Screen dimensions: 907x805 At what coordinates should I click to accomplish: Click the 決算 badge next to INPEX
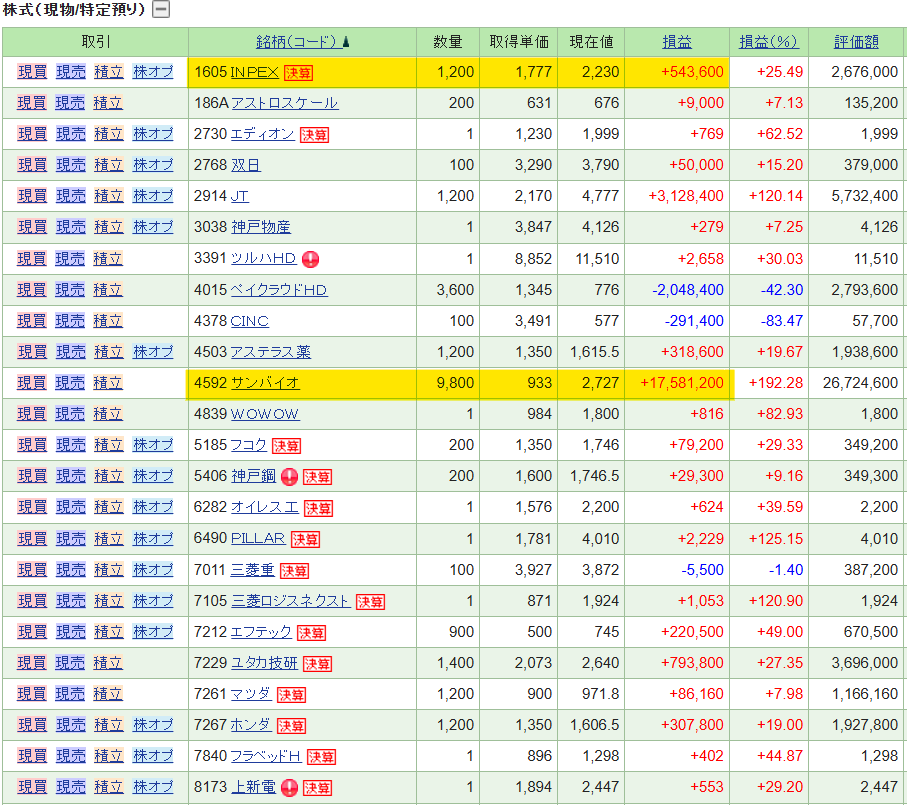[298, 73]
